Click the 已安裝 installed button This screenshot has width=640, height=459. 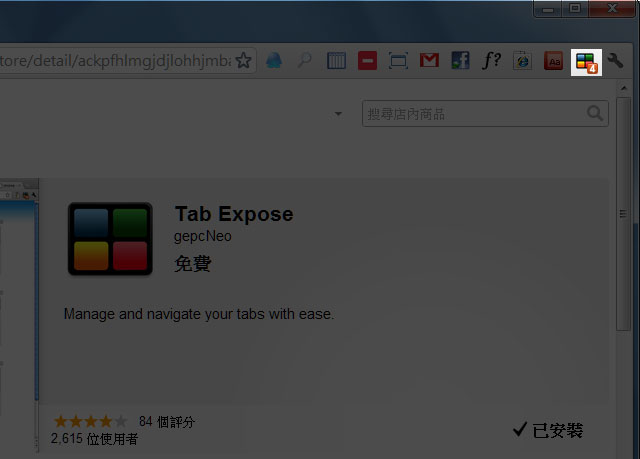click(x=548, y=430)
